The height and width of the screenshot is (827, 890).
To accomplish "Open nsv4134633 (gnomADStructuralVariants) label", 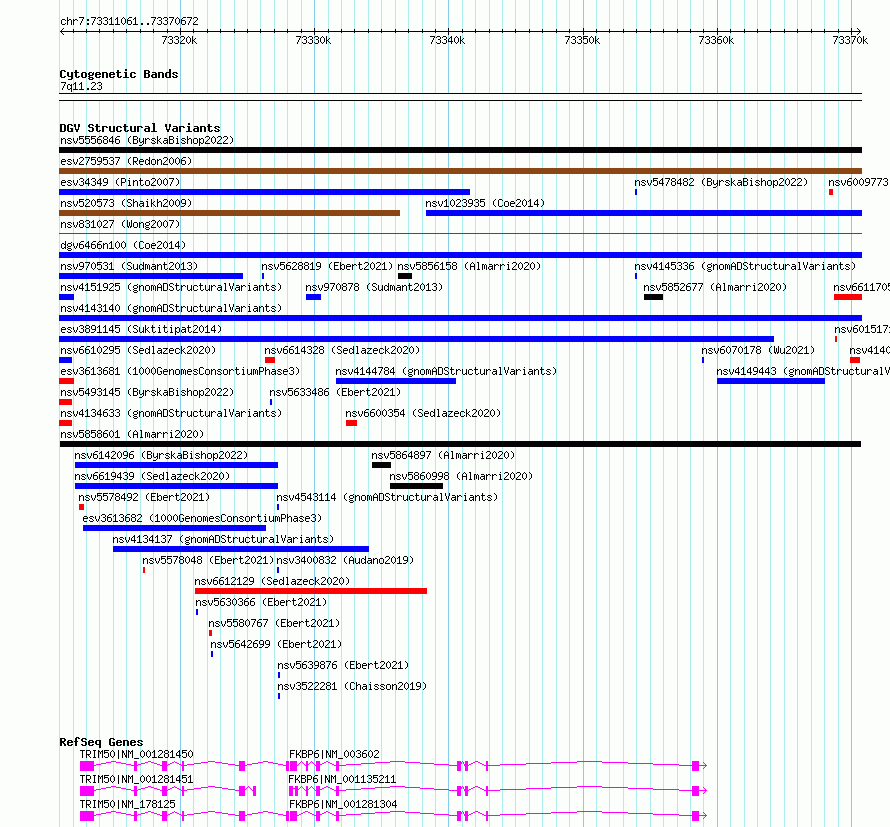I will [x=171, y=413].
